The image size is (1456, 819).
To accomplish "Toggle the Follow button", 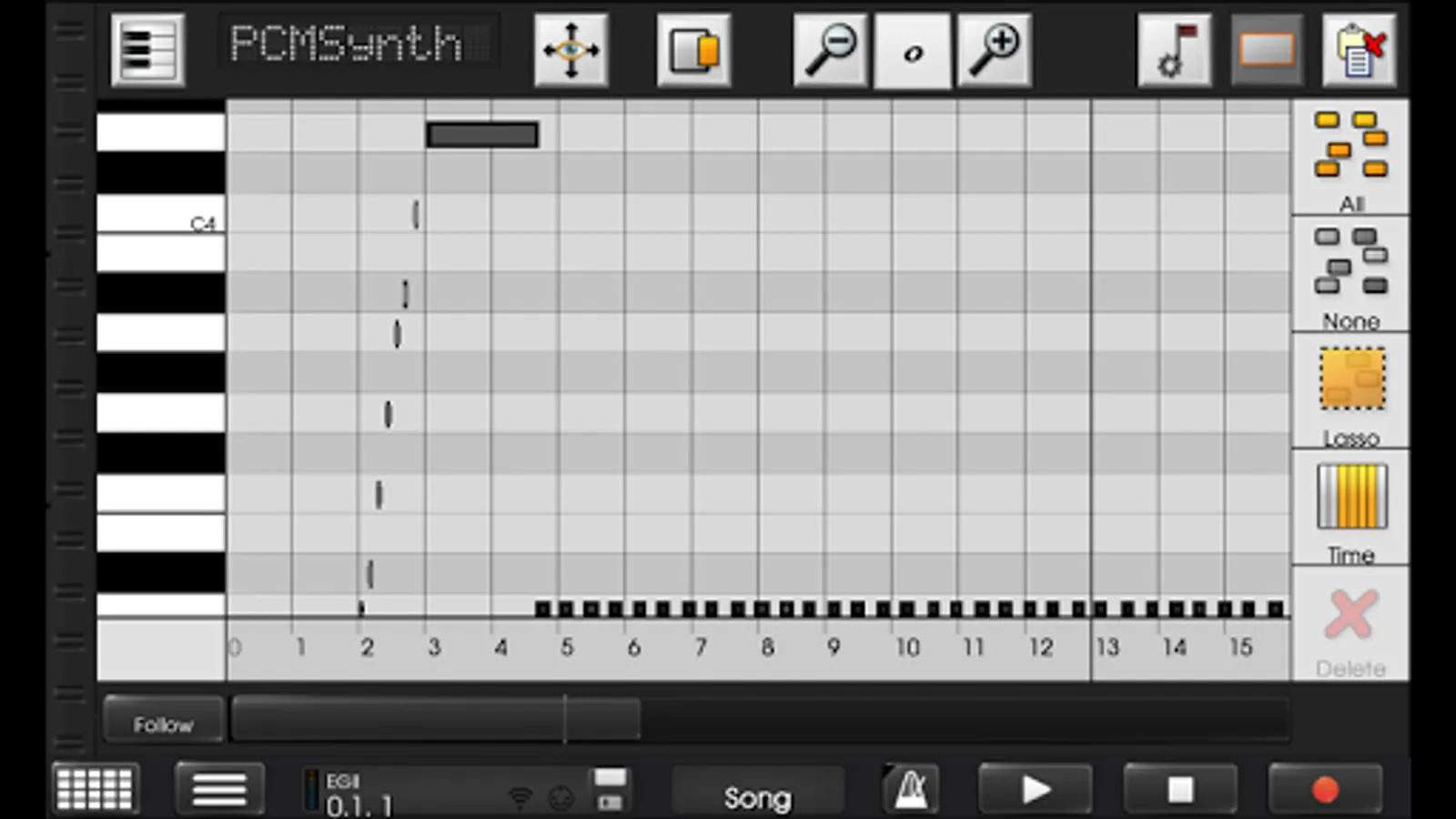I will pos(164,721).
